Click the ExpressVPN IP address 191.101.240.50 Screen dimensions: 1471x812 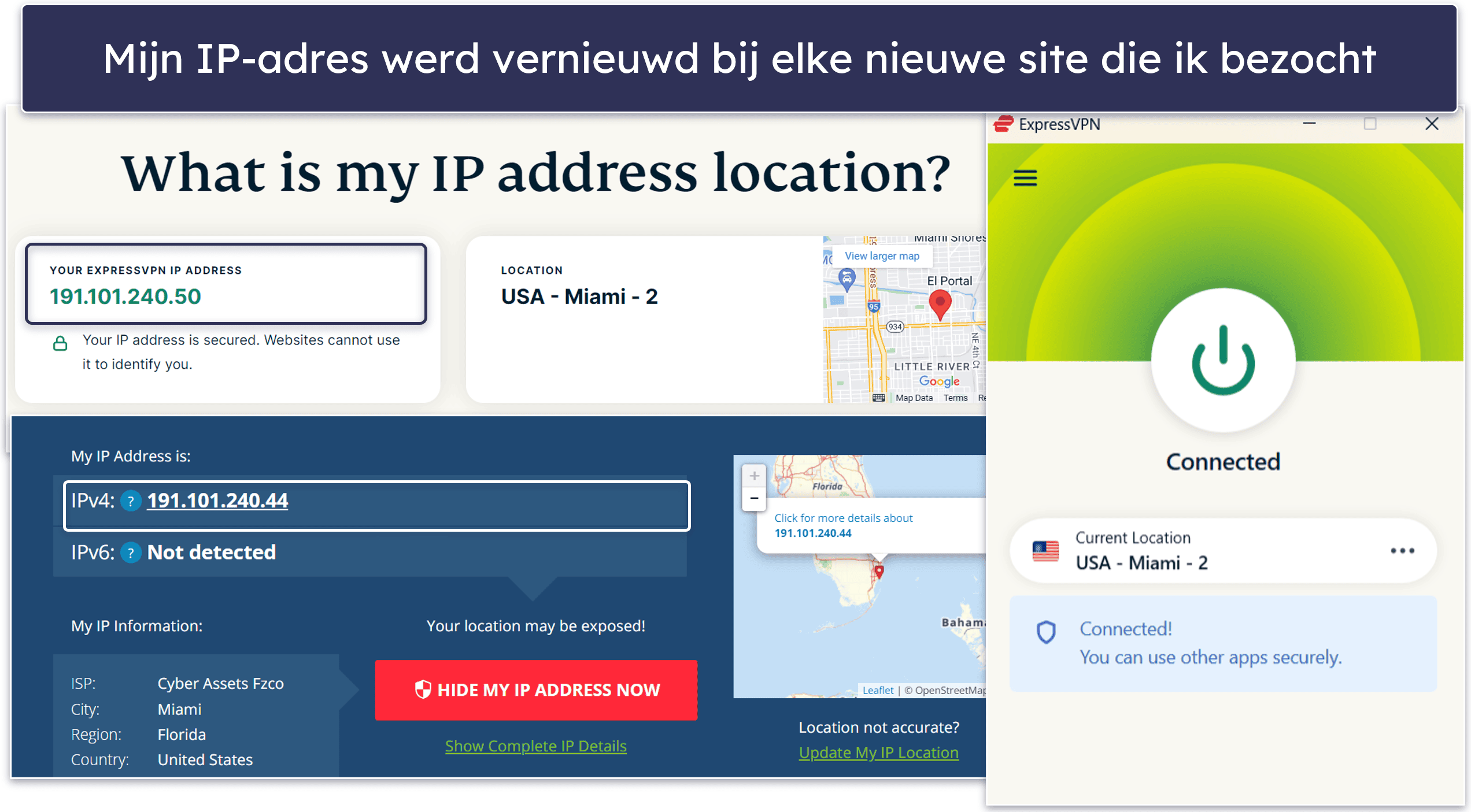point(125,296)
